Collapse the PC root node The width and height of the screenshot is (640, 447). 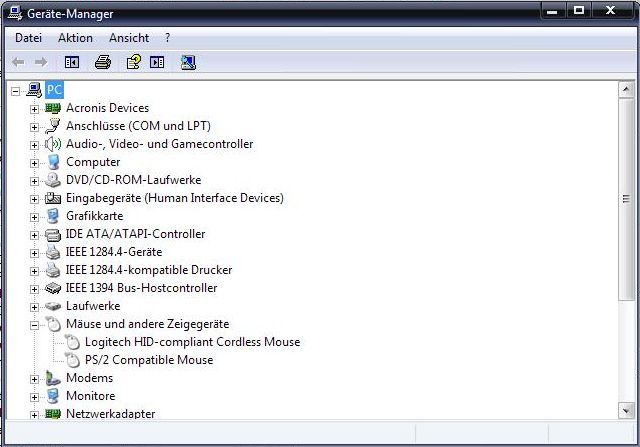point(16,91)
